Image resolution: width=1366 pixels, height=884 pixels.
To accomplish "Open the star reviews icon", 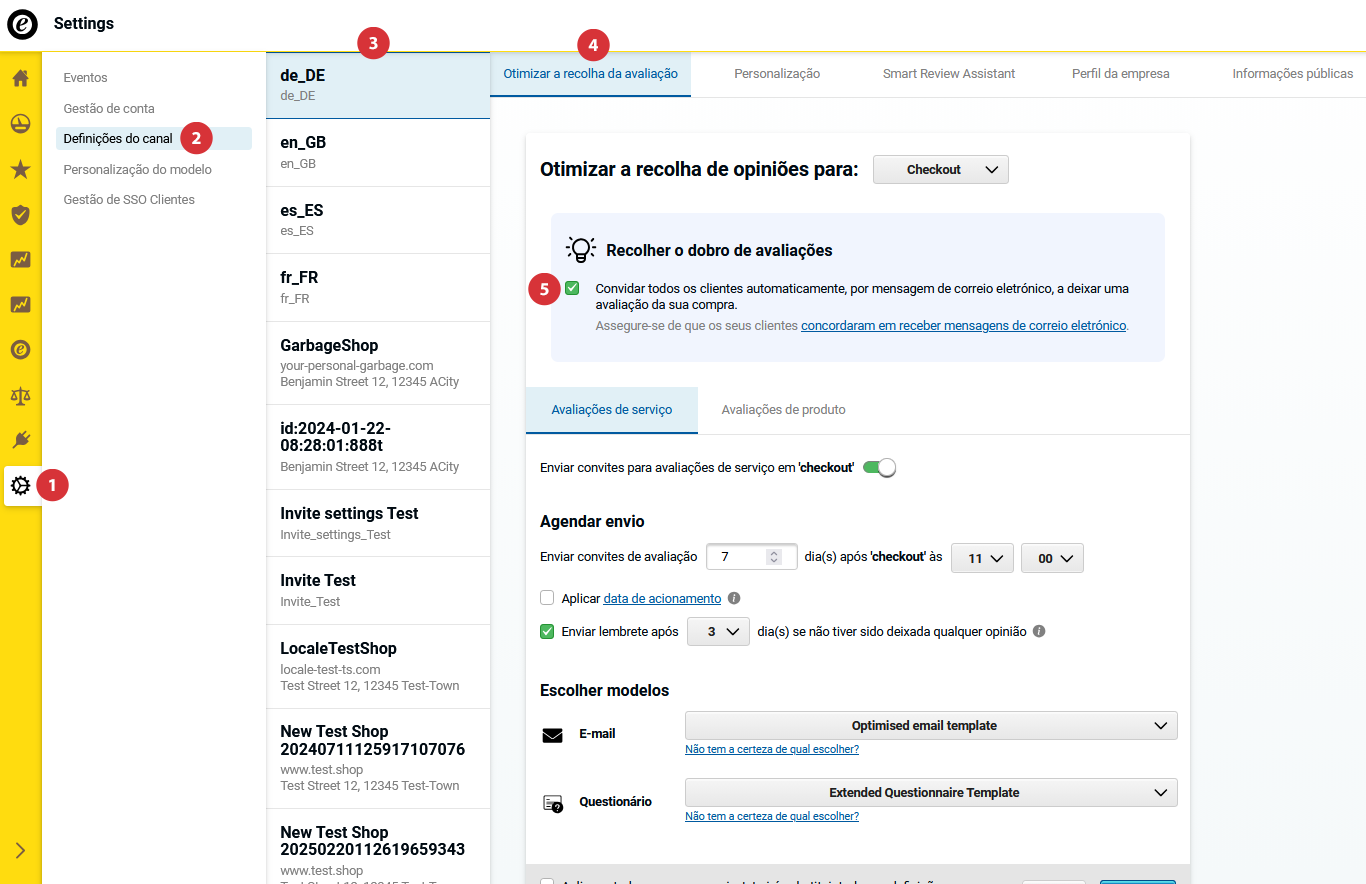I will (x=20, y=169).
